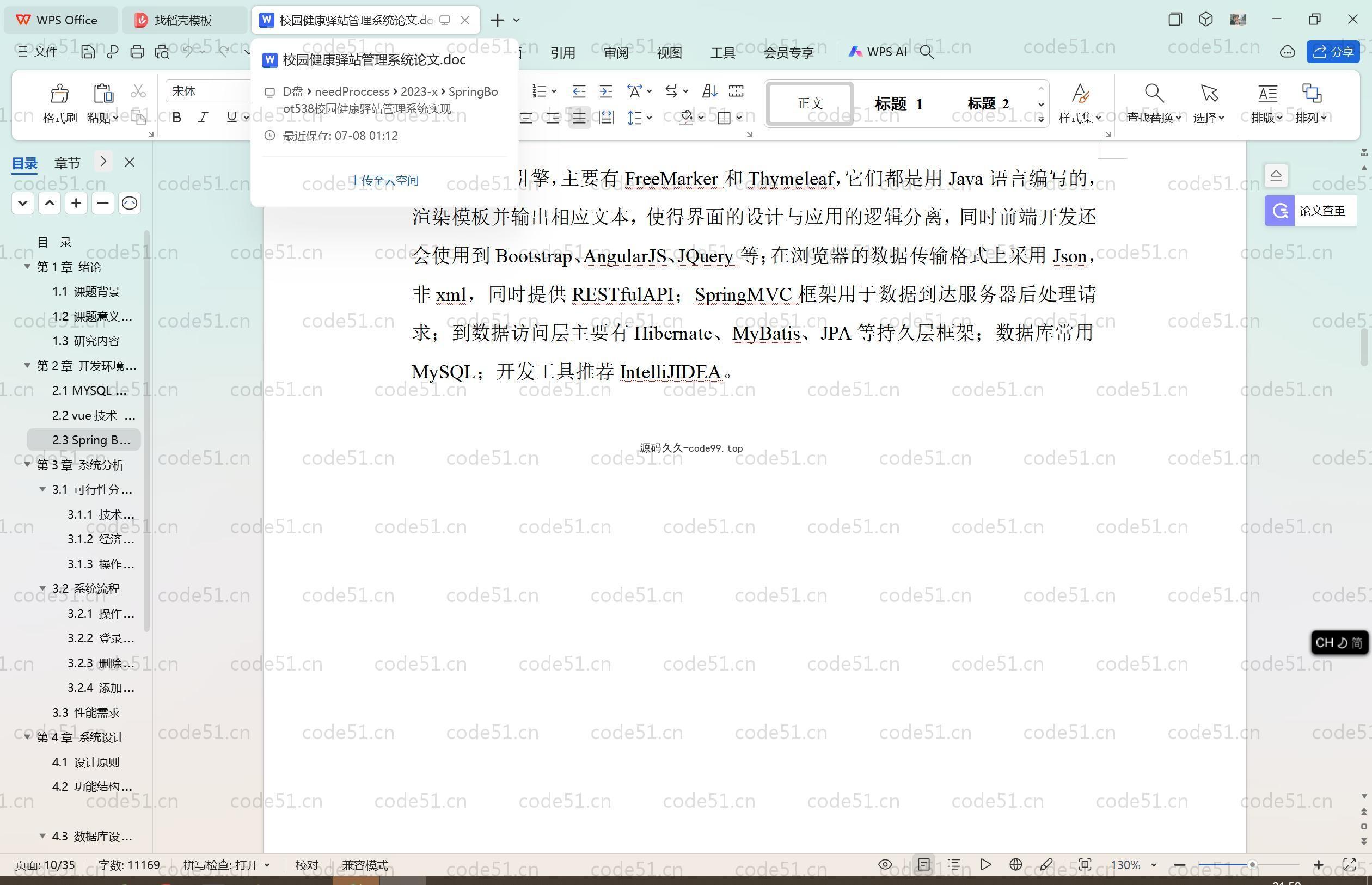This screenshot has height=885, width=1372.
Task: Collapse 第3章 系统分析 in outline
Action: click(27, 464)
